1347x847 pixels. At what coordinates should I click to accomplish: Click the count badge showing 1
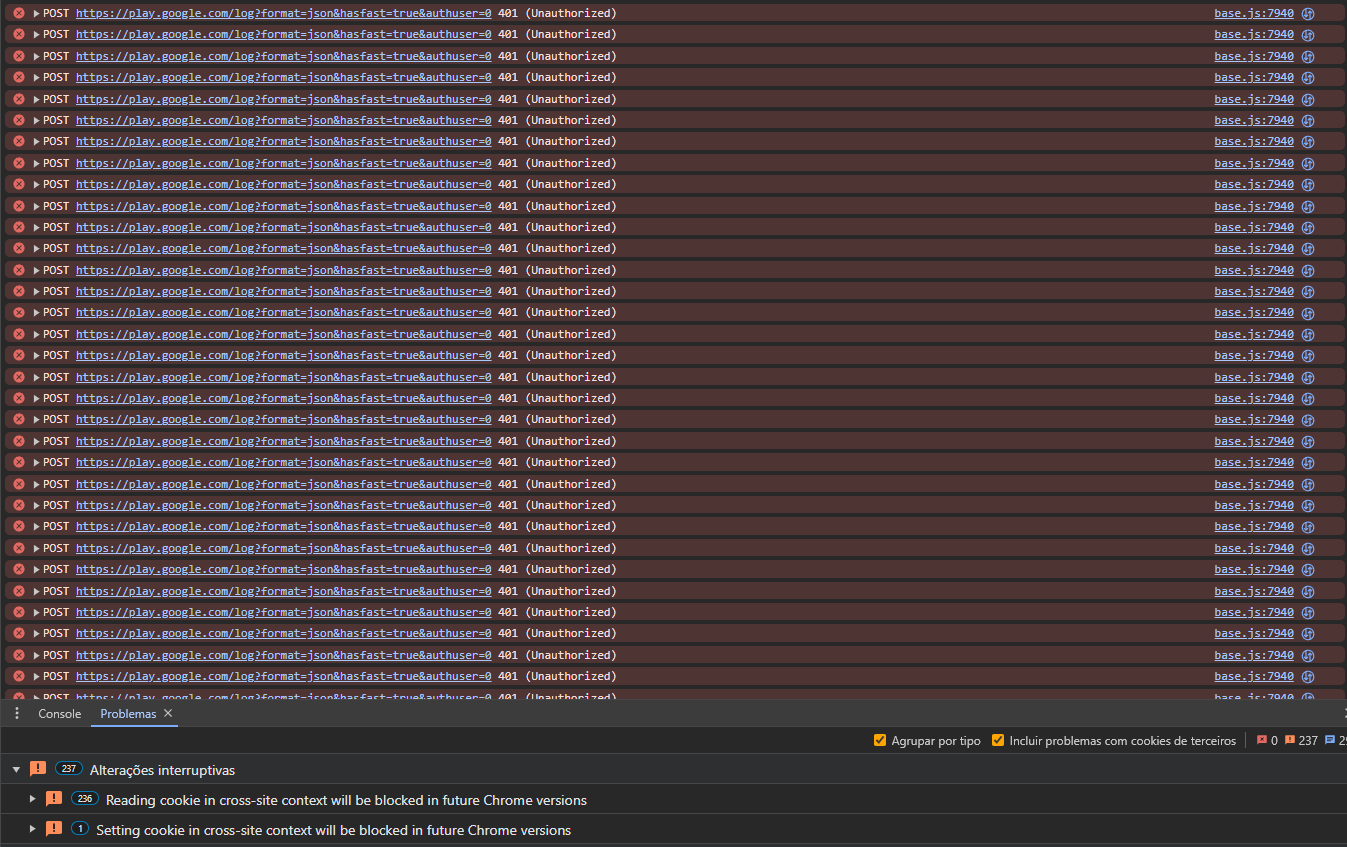tap(80, 829)
